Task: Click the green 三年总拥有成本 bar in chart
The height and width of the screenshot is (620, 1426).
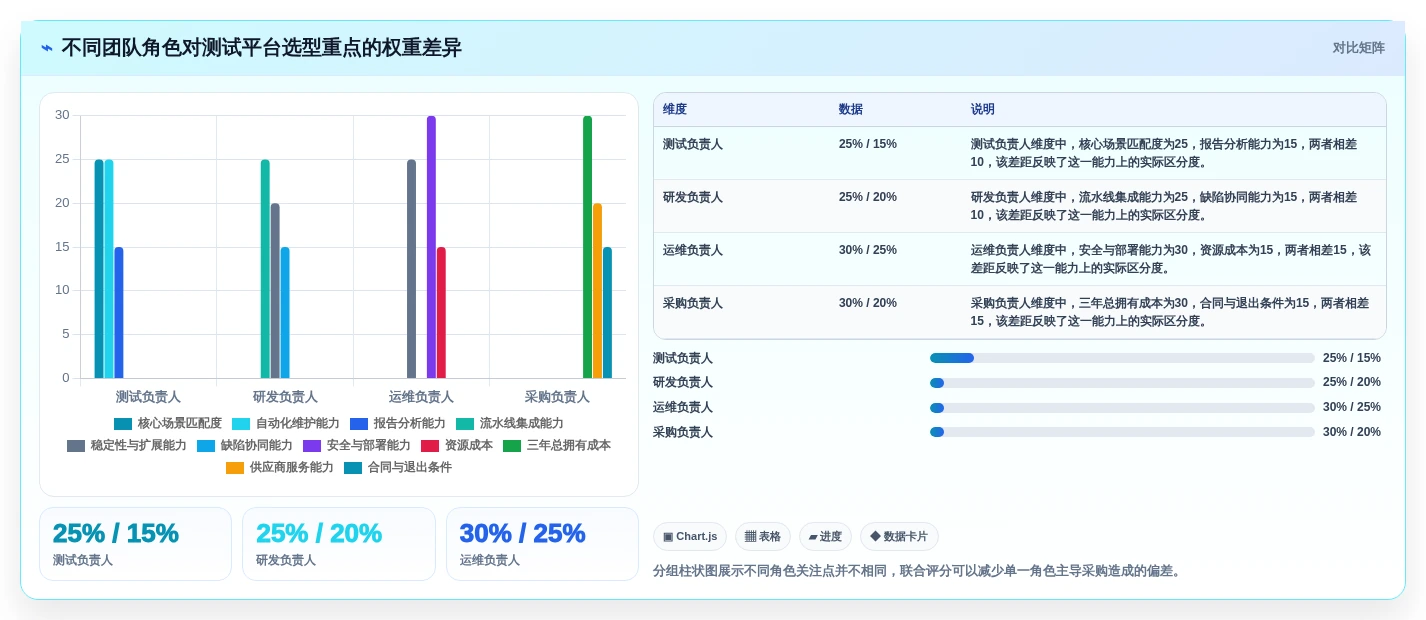Action: [588, 247]
